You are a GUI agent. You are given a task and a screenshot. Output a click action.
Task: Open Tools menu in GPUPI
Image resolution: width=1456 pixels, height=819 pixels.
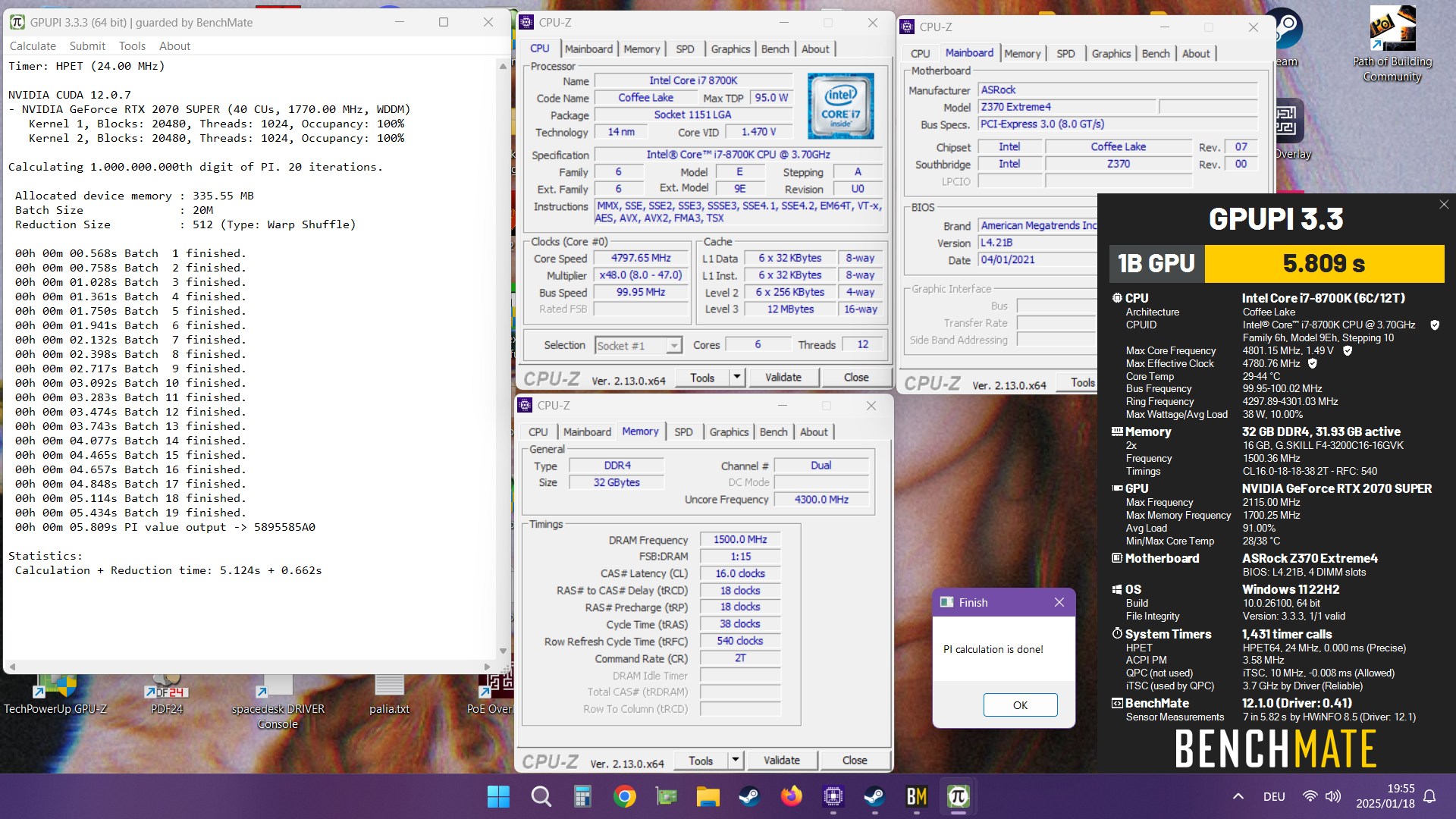(x=132, y=45)
